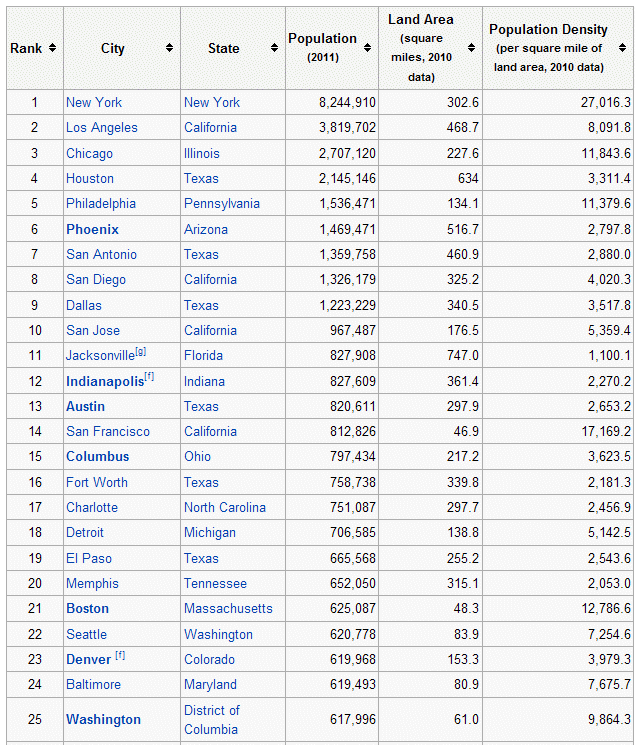The image size is (636, 745).
Task: Select density value 17,169.2
Action: tap(606, 431)
